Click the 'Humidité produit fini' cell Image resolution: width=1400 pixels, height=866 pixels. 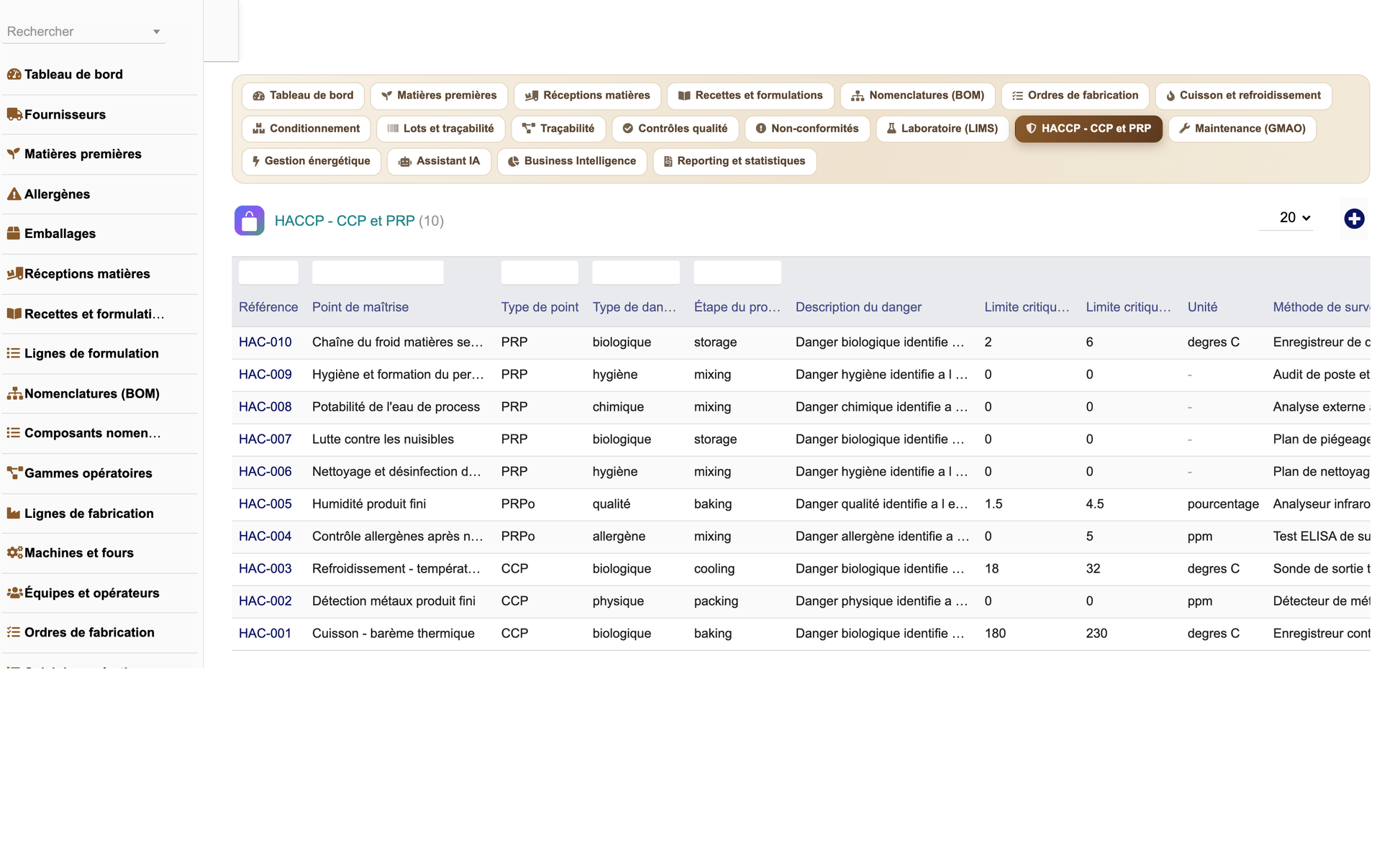point(369,504)
